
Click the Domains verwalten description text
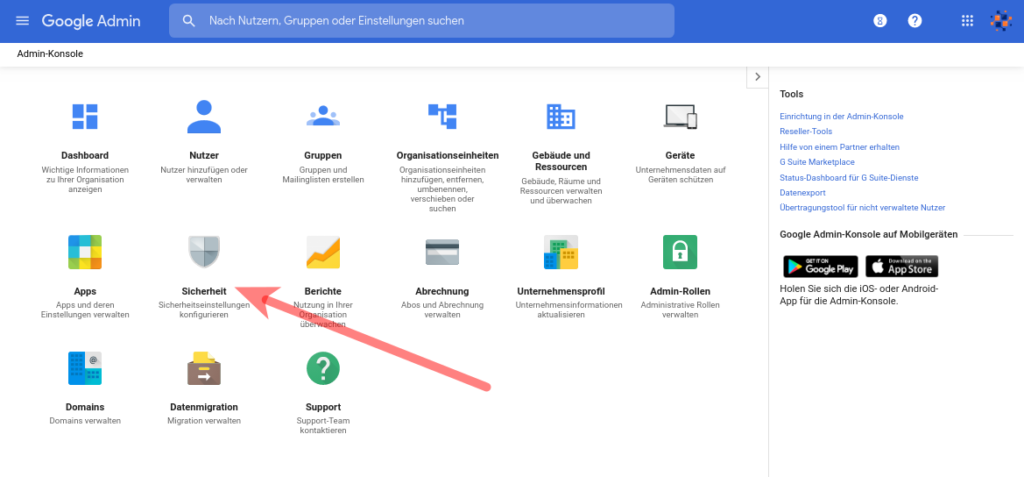(85, 421)
